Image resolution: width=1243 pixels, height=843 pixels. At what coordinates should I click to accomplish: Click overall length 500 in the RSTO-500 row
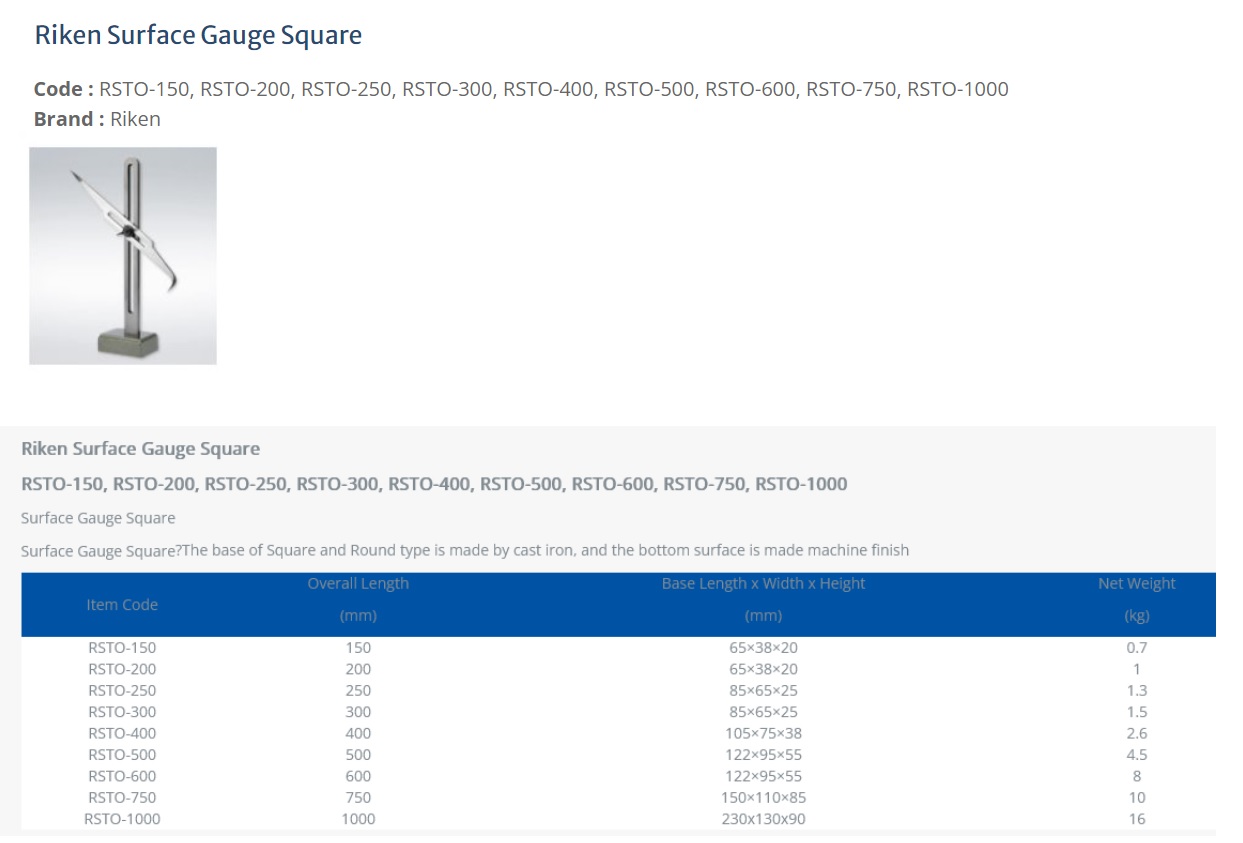click(358, 755)
